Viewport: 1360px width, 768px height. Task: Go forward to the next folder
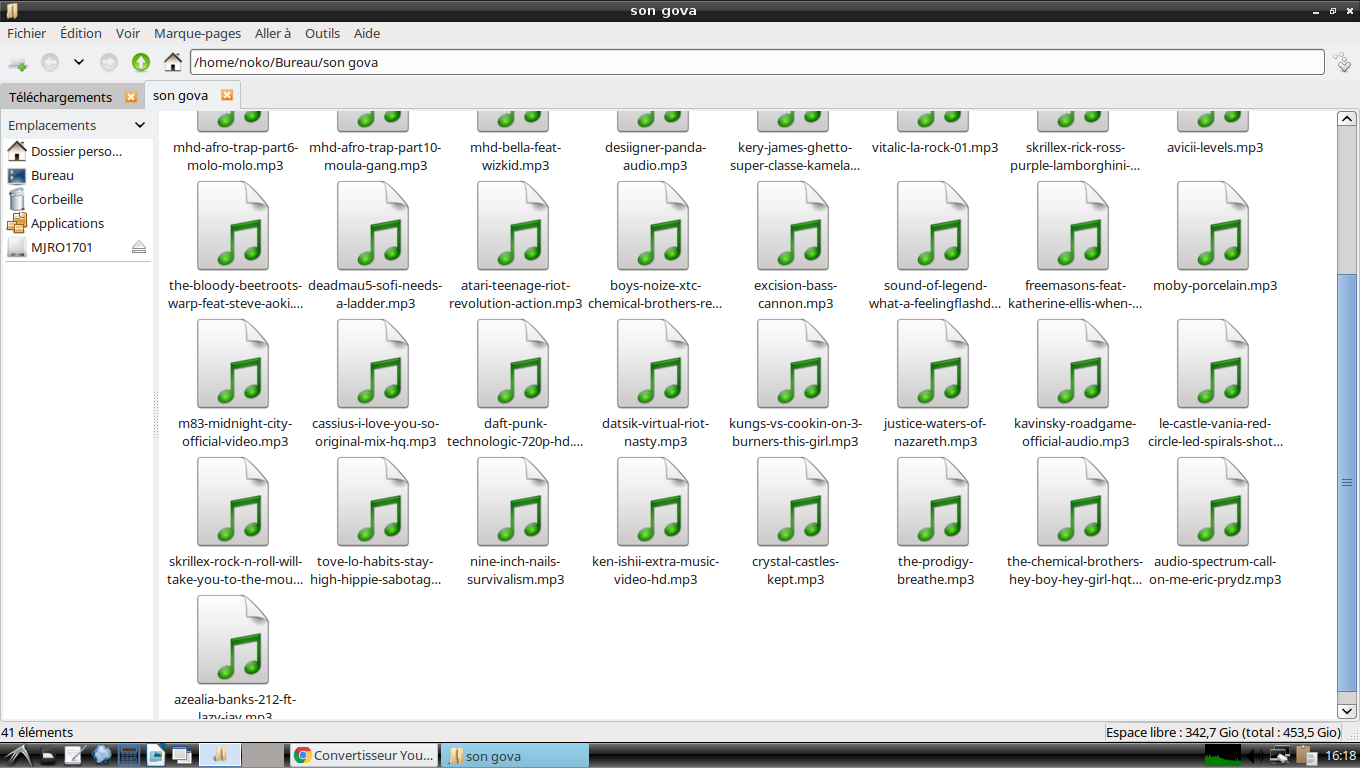click(x=109, y=62)
